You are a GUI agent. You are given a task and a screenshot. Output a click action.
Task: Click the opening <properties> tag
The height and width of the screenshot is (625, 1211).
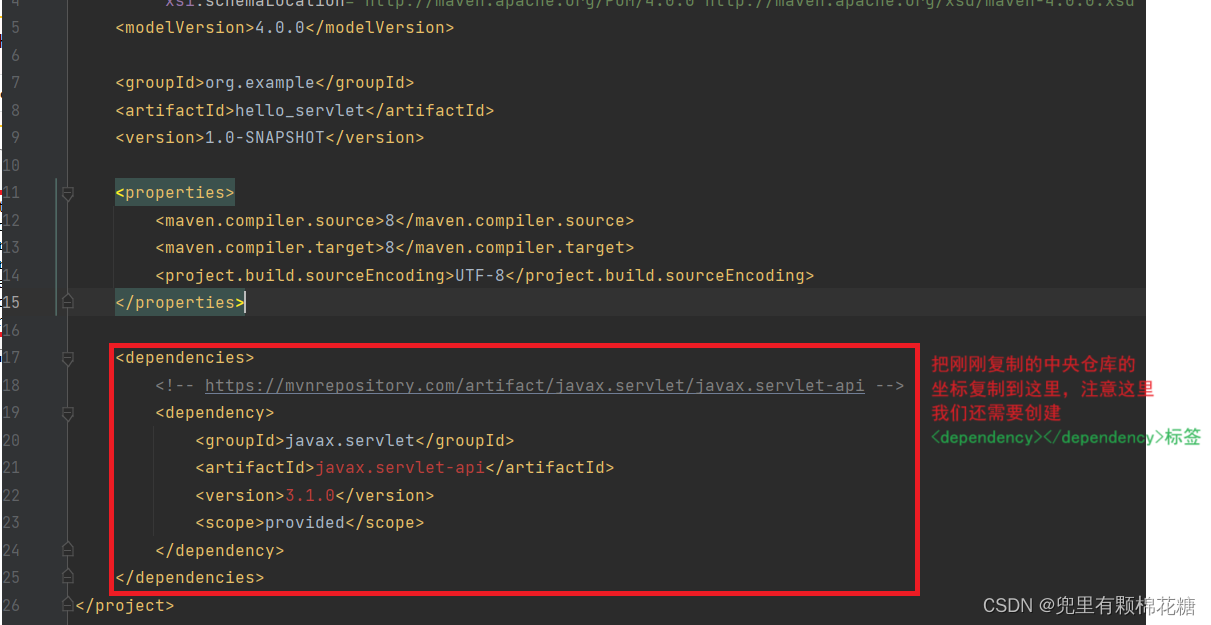tap(175, 193)
